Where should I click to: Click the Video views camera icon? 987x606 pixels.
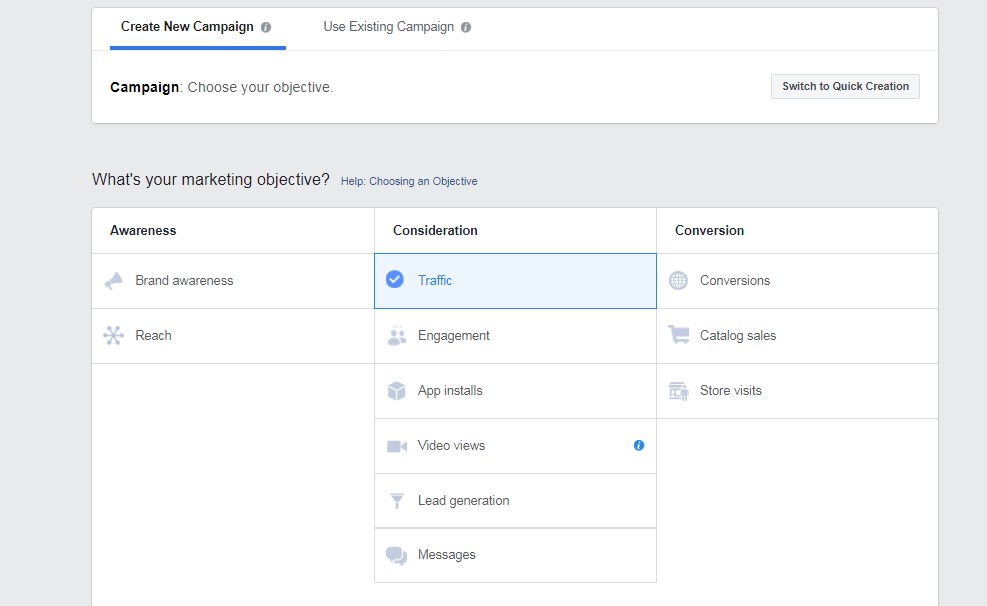[396, 446]
